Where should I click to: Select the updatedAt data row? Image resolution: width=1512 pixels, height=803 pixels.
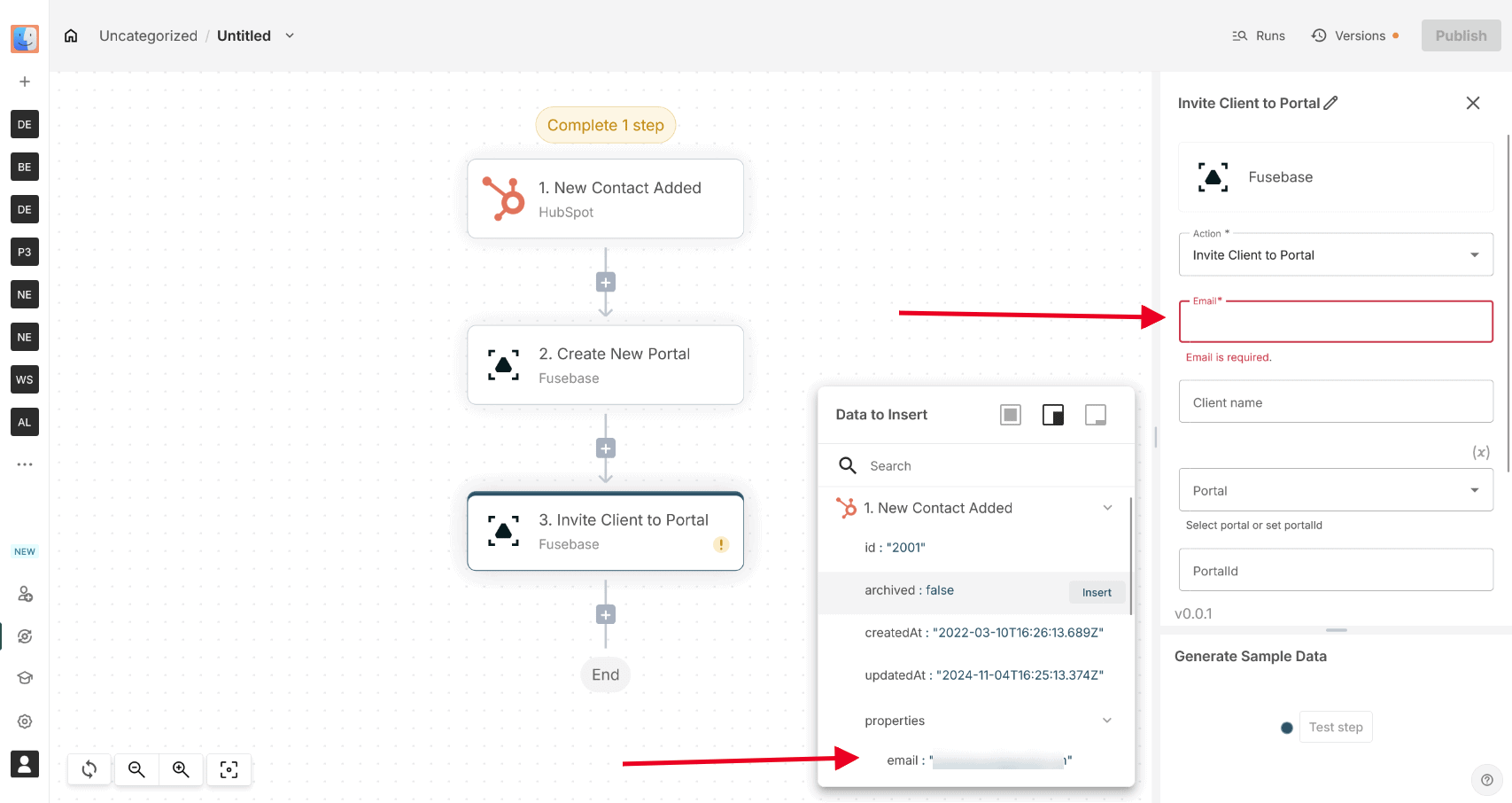tap(976, 675)
